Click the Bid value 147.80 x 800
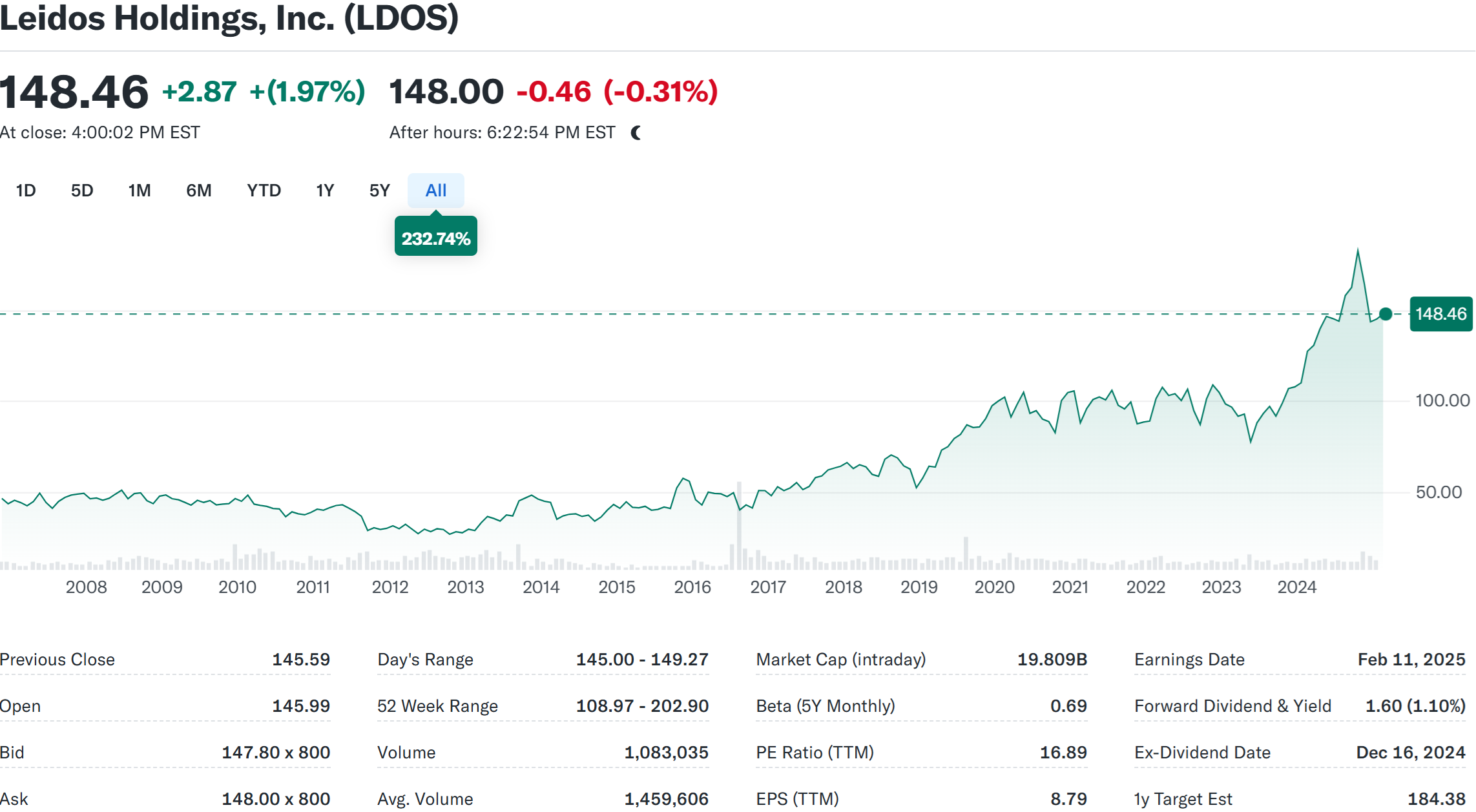This screenshot has height=812, width=1476. pyautogui.click(x=276, y=753)
